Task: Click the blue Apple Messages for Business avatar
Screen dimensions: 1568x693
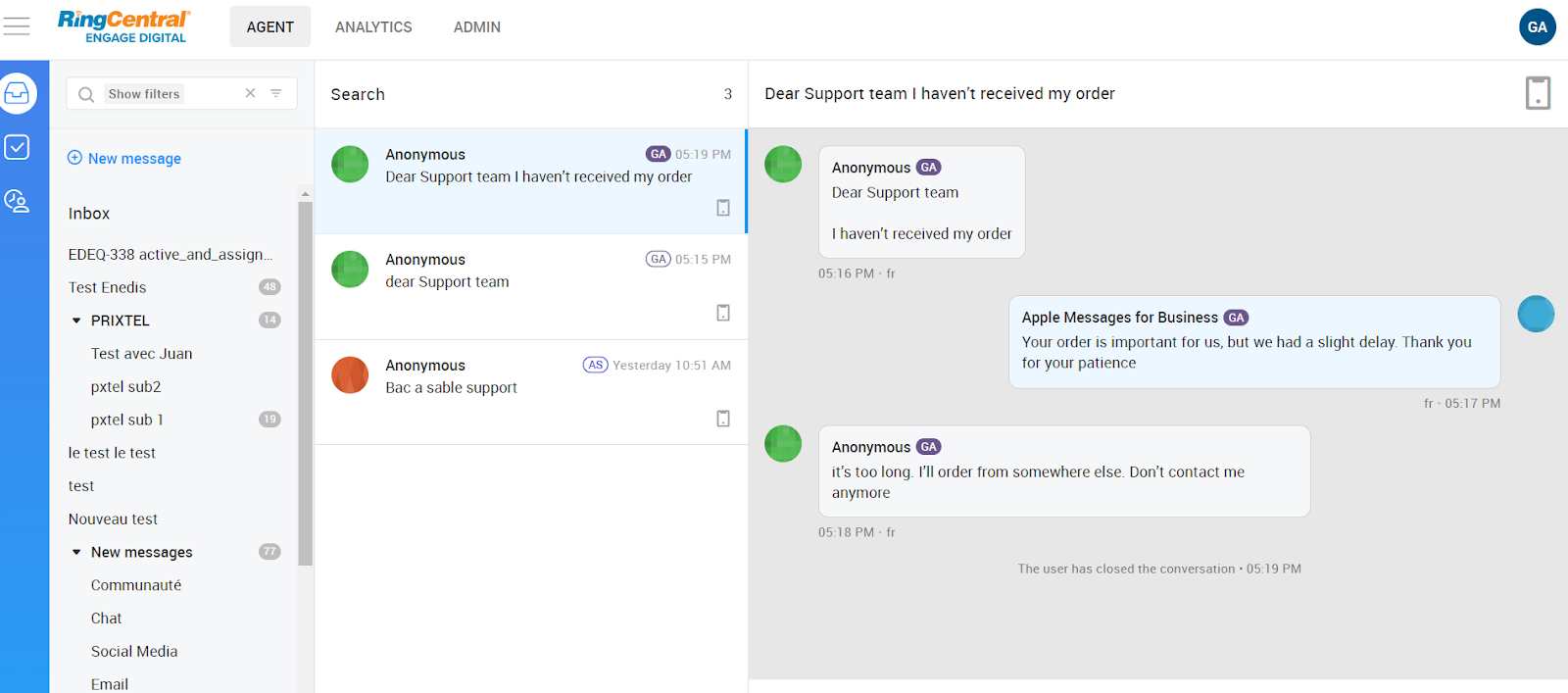Action: click(x=1536, y=314)
